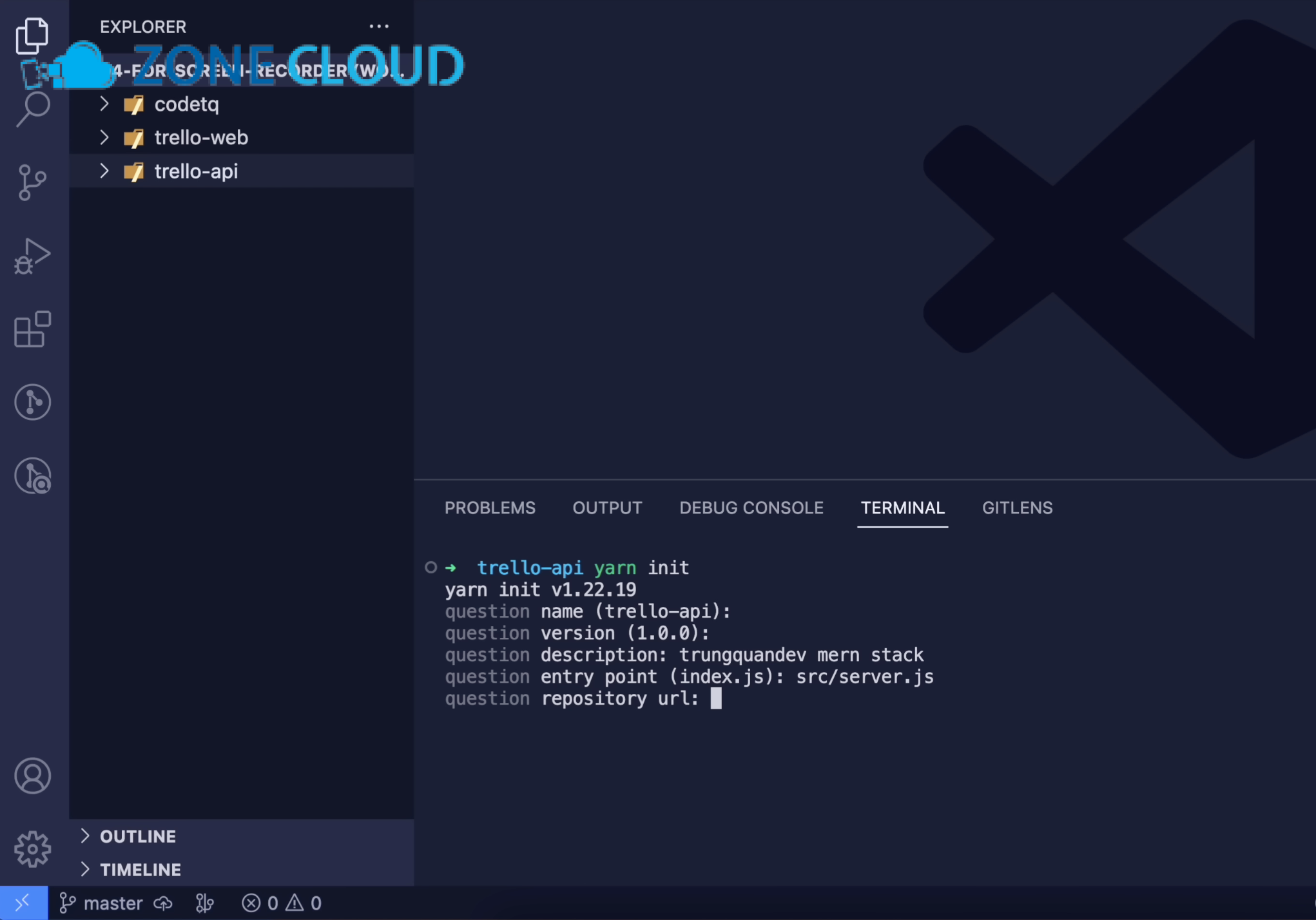The image size is (1316, 920).
Task: Open the GitLens Inspect icon
Action: (x=32, y=476)
